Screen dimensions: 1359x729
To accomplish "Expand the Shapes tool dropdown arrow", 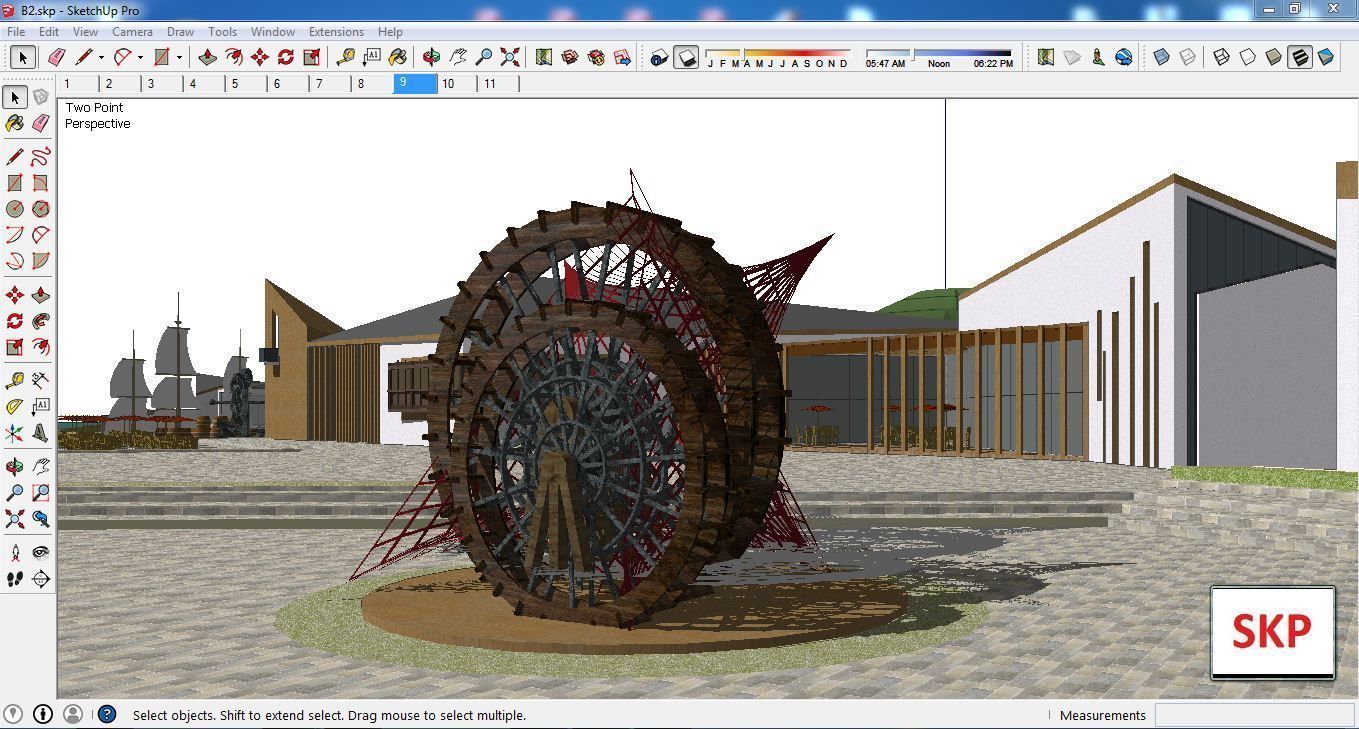I will (x=179, y=57).
